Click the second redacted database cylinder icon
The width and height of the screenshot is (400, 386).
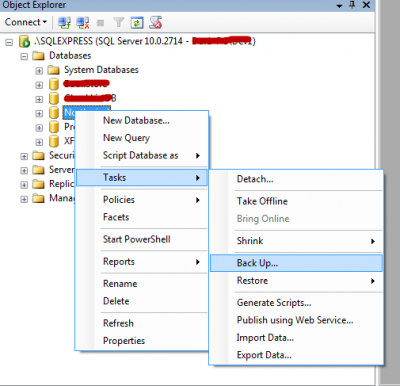tap(54, 98)
